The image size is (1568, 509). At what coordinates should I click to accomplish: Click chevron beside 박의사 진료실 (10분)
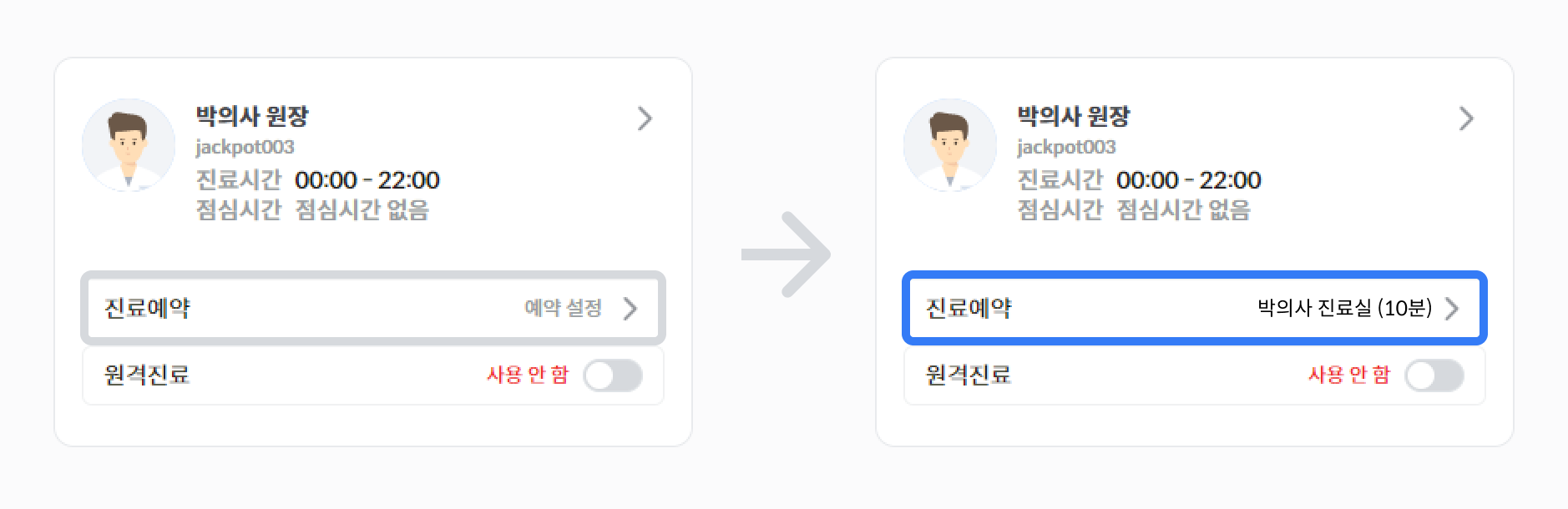(x=1452, y=309)
